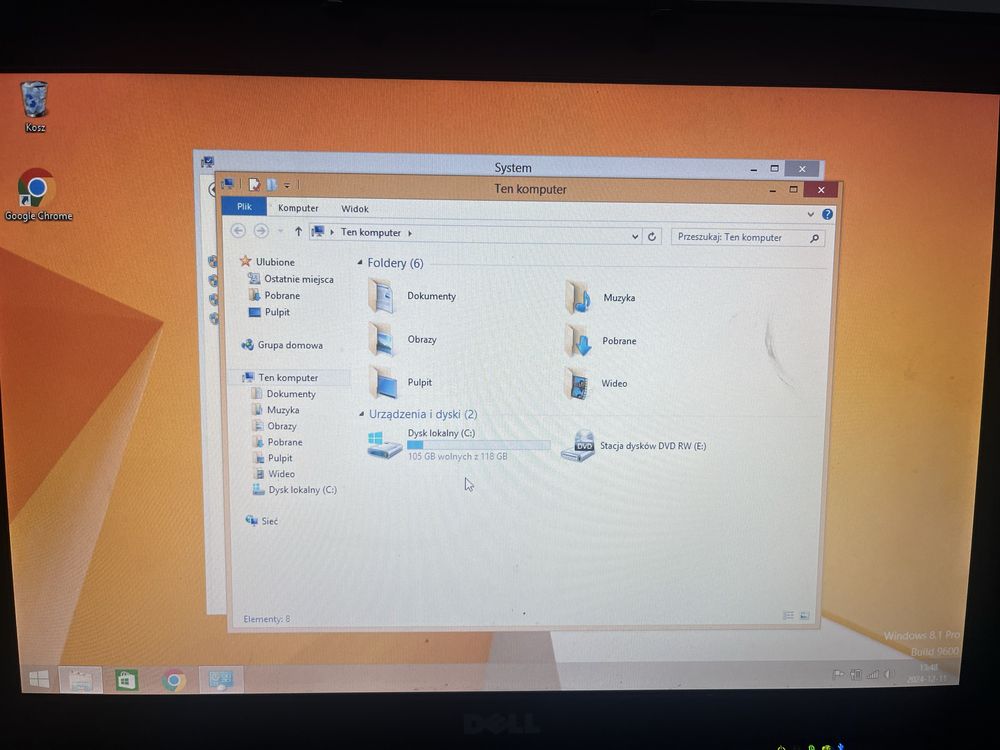Image resolution: width=1000 pixels, height=750 pixels.
Task: Collapse the Urządzenia i dyski (2) group
Action: (362, 414)
